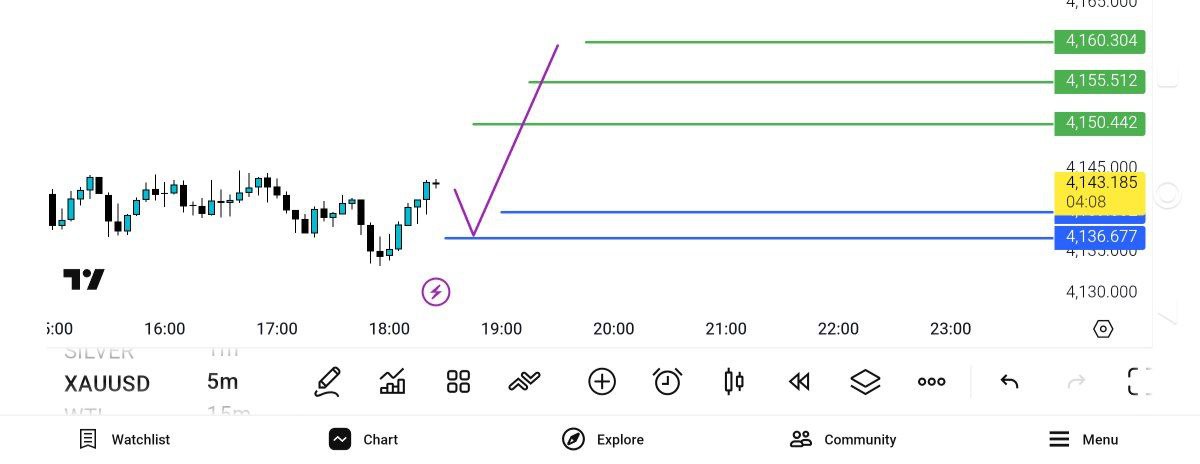1200x464 pixels.
Task: Open the four-square templates grid icon
Action: click(x=458, y=381)
